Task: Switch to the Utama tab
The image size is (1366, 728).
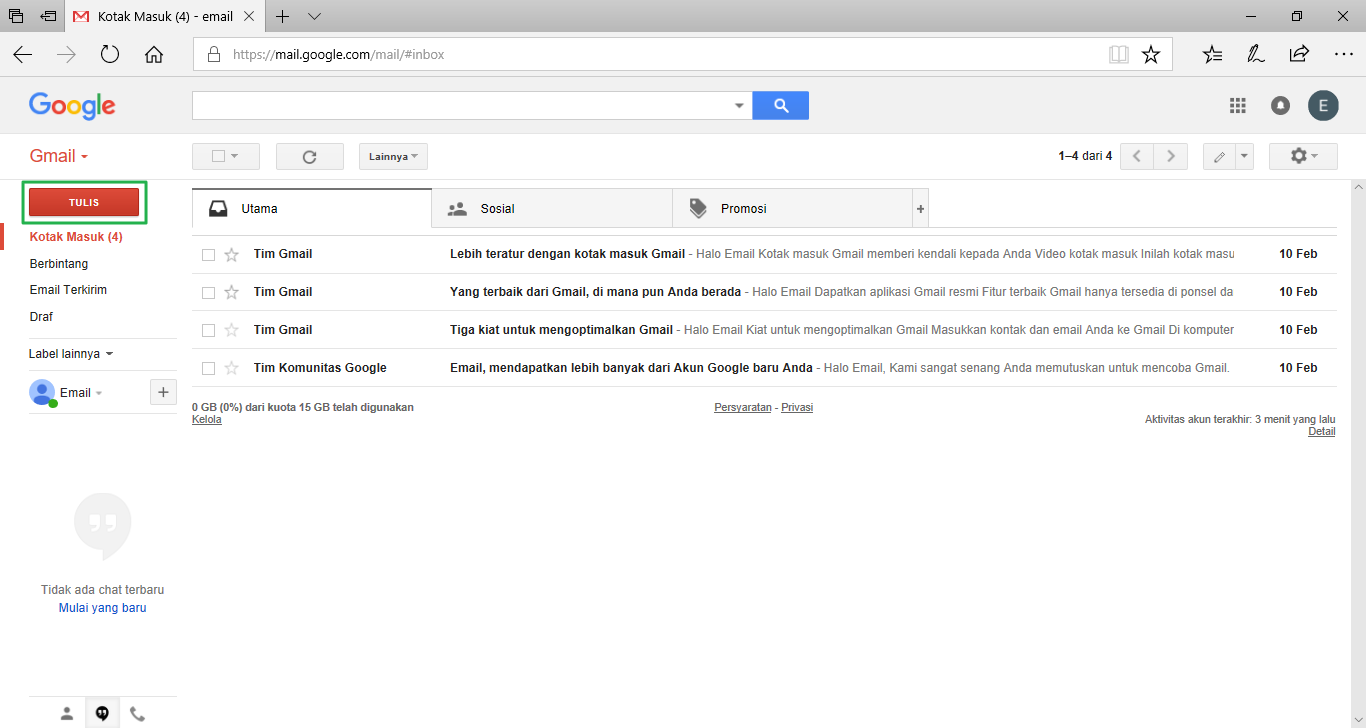Action: (x=312, y=209)
